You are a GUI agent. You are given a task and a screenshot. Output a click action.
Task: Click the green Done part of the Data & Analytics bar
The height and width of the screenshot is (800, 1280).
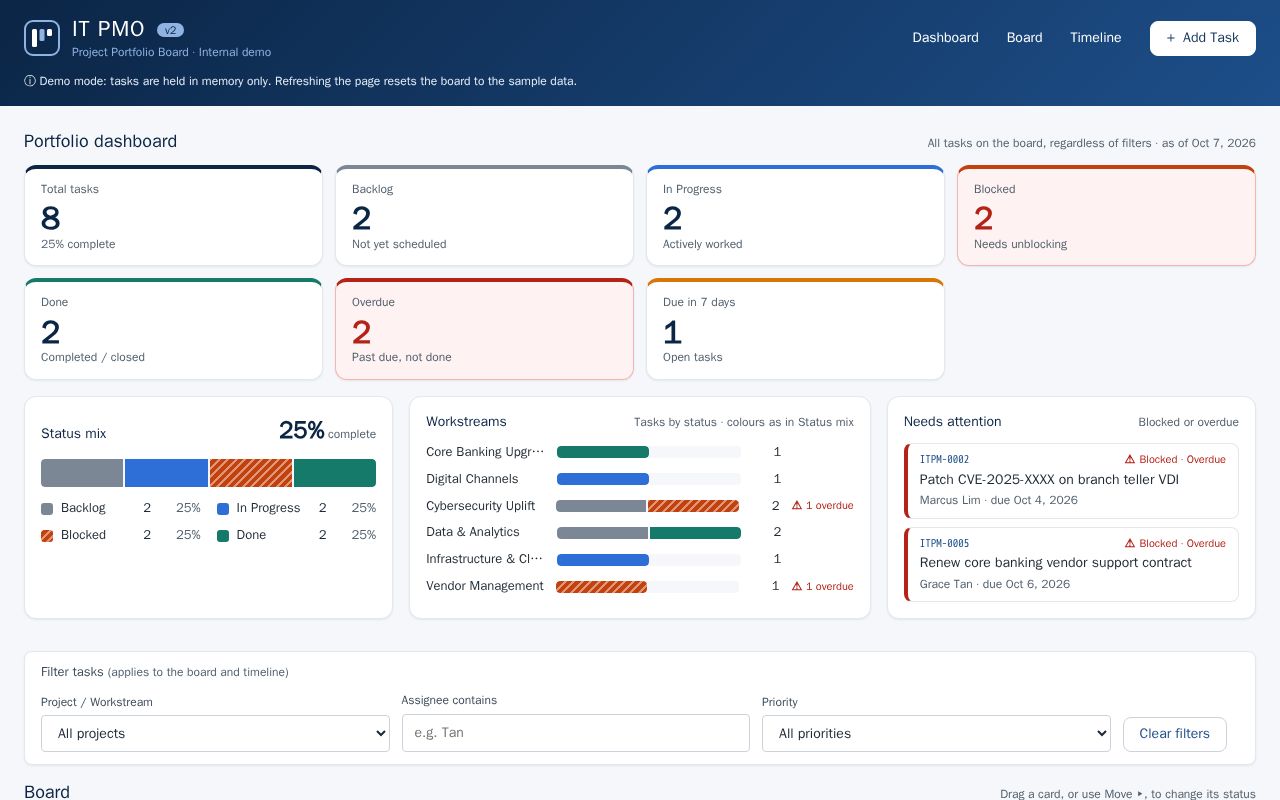(x=695, y=533)
